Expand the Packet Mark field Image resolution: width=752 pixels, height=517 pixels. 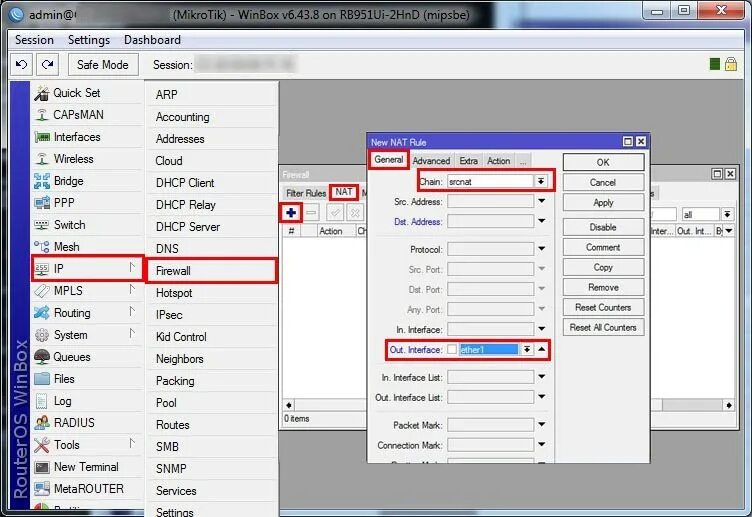tap(541, 424)
